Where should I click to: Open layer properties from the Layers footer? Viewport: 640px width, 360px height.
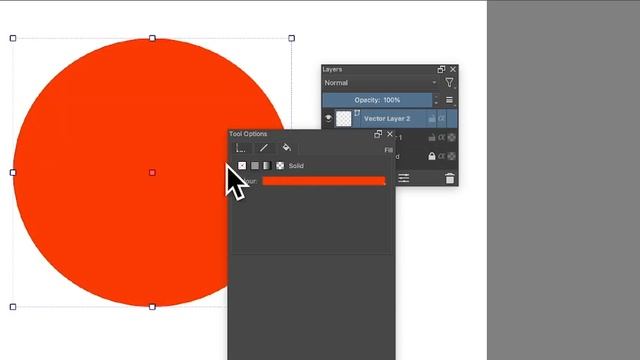[404, 178]
